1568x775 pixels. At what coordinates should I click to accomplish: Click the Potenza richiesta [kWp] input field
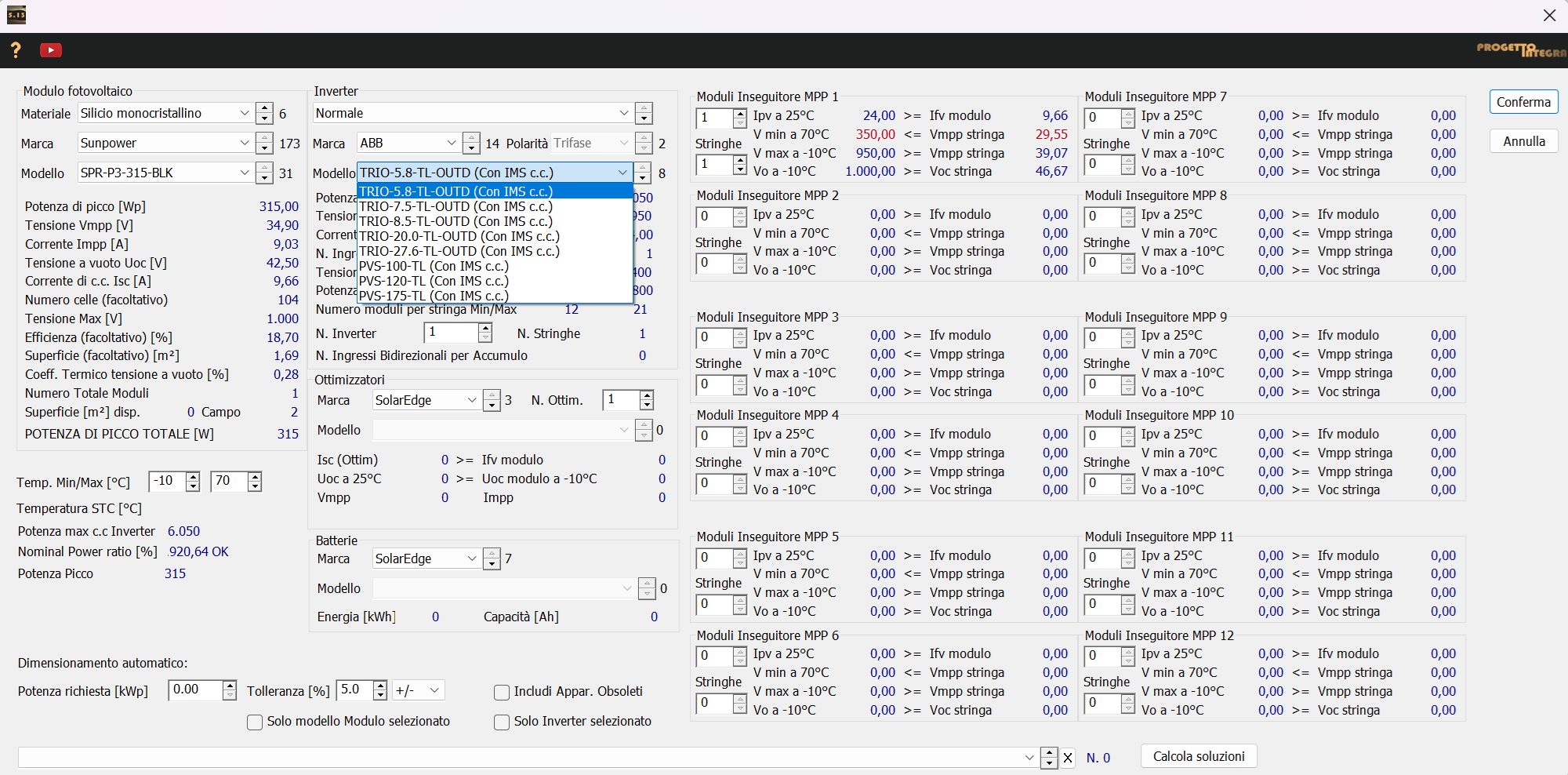point(196,689)
